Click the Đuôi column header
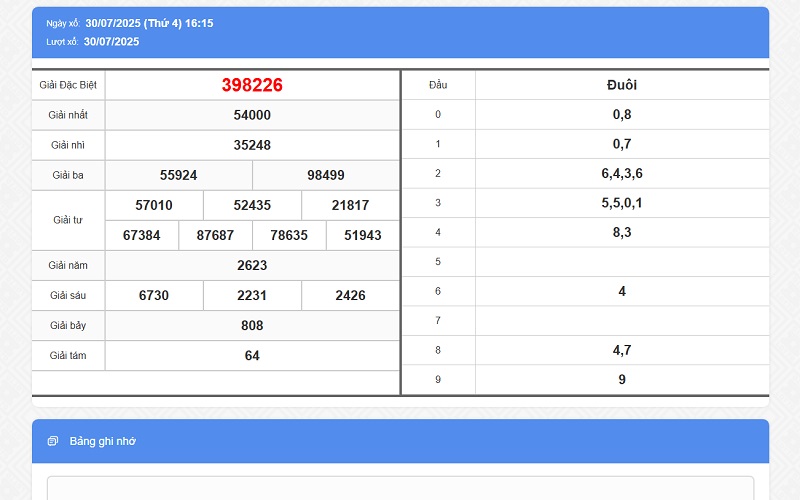 pyautogui.click(x=621, y=85)
